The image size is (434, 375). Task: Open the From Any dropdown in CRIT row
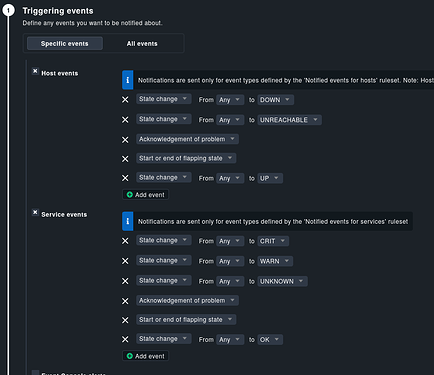230,241
